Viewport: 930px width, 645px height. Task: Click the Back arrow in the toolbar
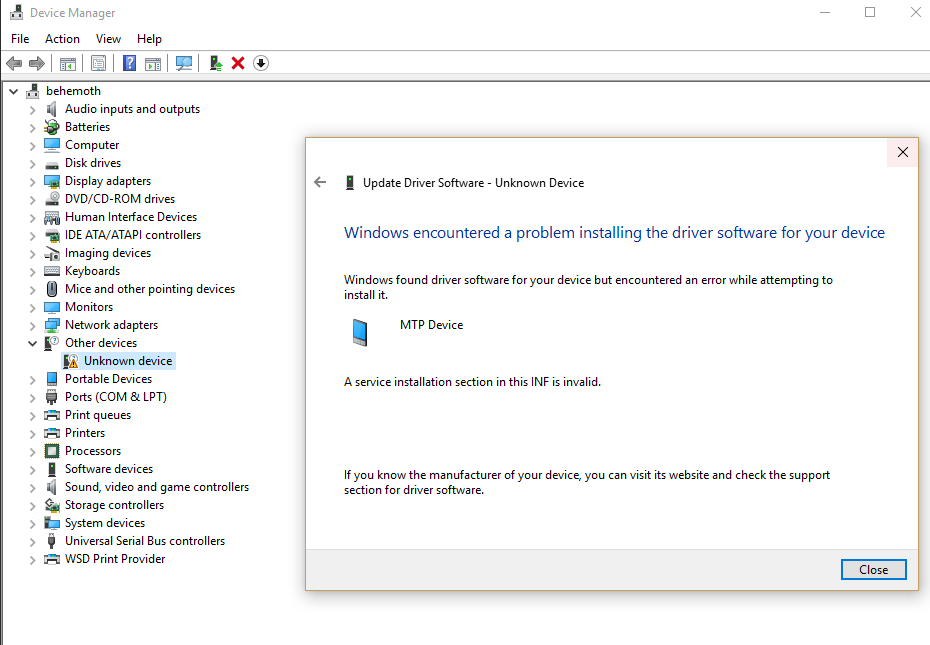pos(14,63)
